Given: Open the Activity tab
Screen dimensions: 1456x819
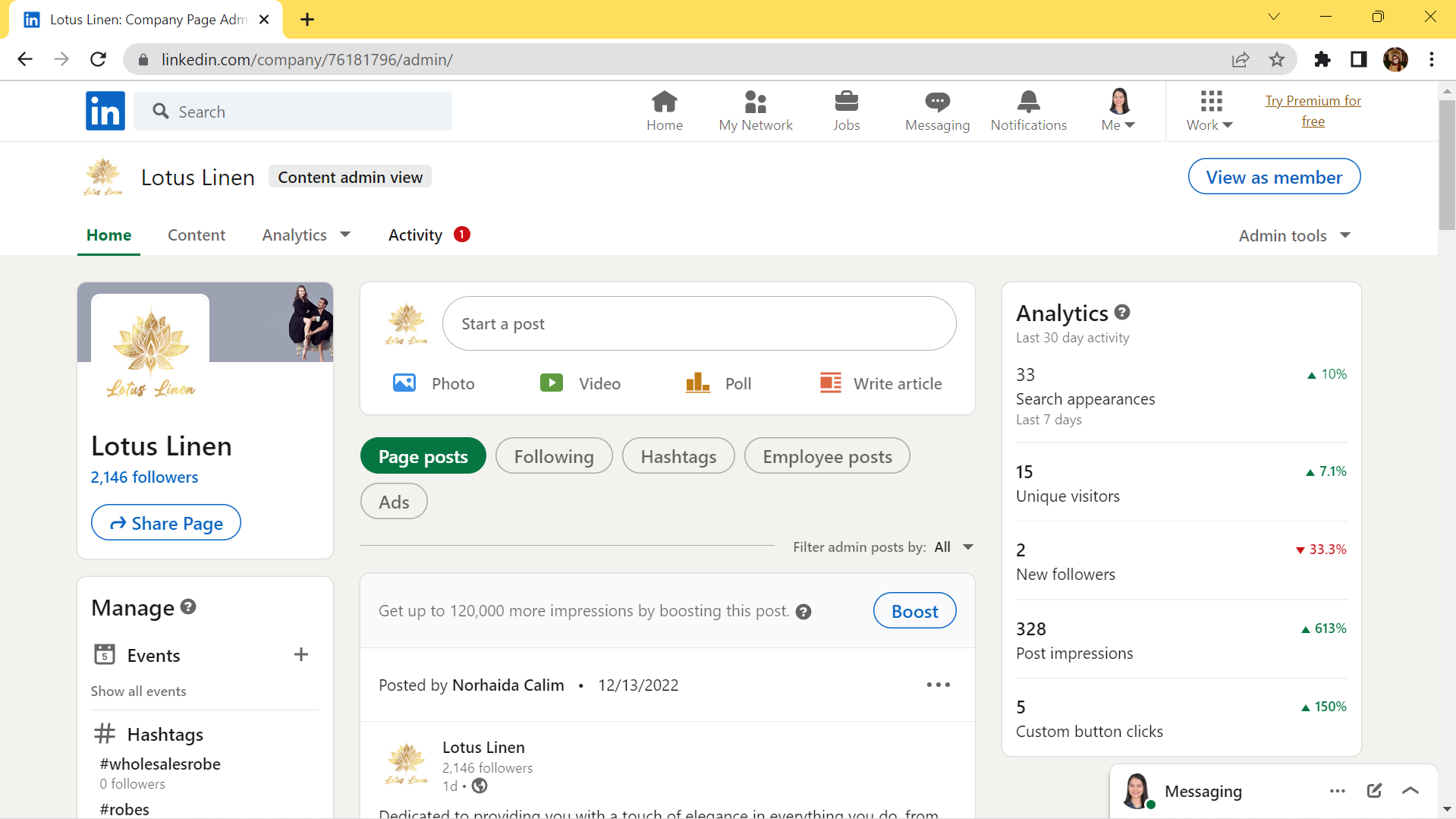Looking at the screenshot, I should [429, 235].
